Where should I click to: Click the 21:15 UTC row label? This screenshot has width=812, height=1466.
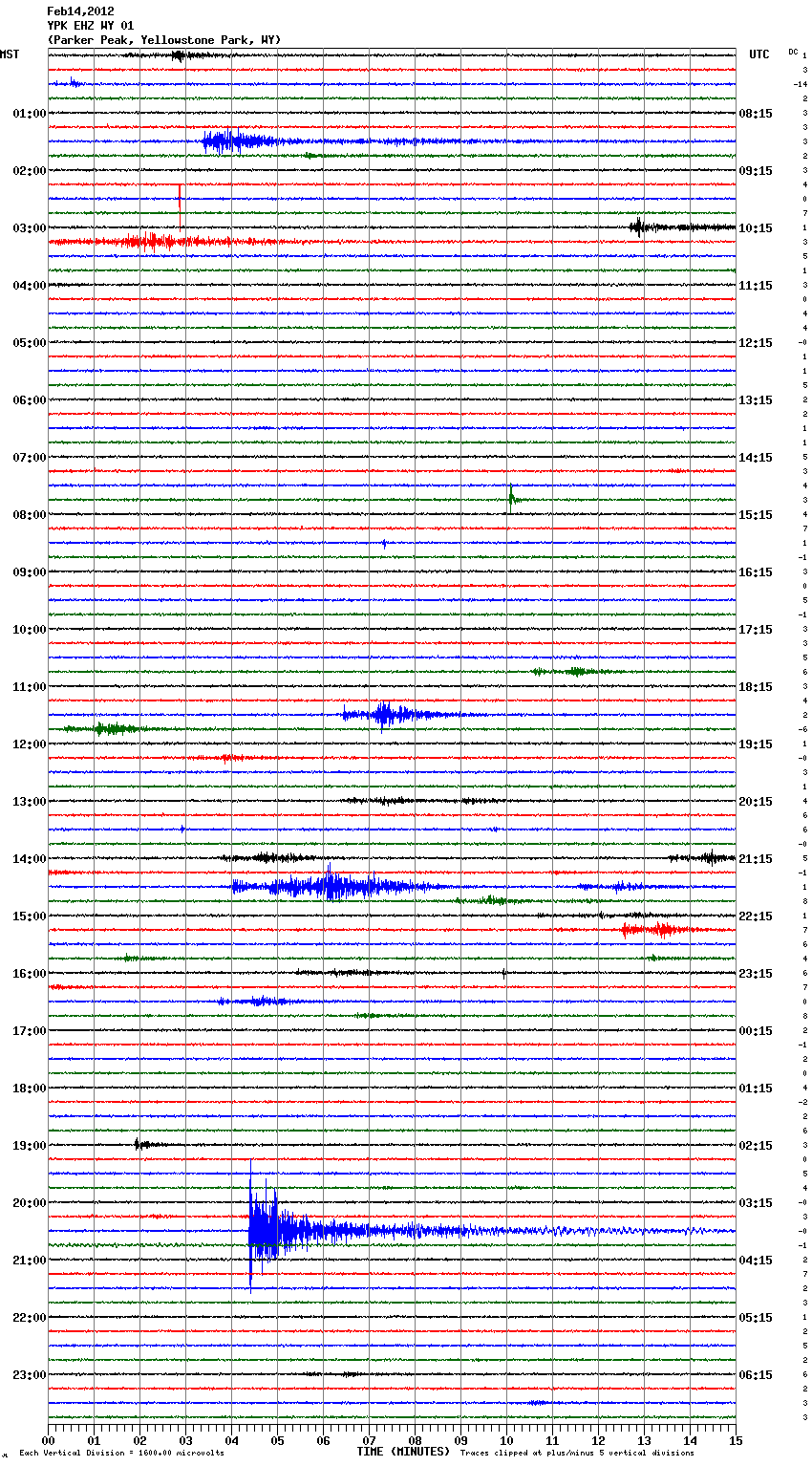[756, 859]
